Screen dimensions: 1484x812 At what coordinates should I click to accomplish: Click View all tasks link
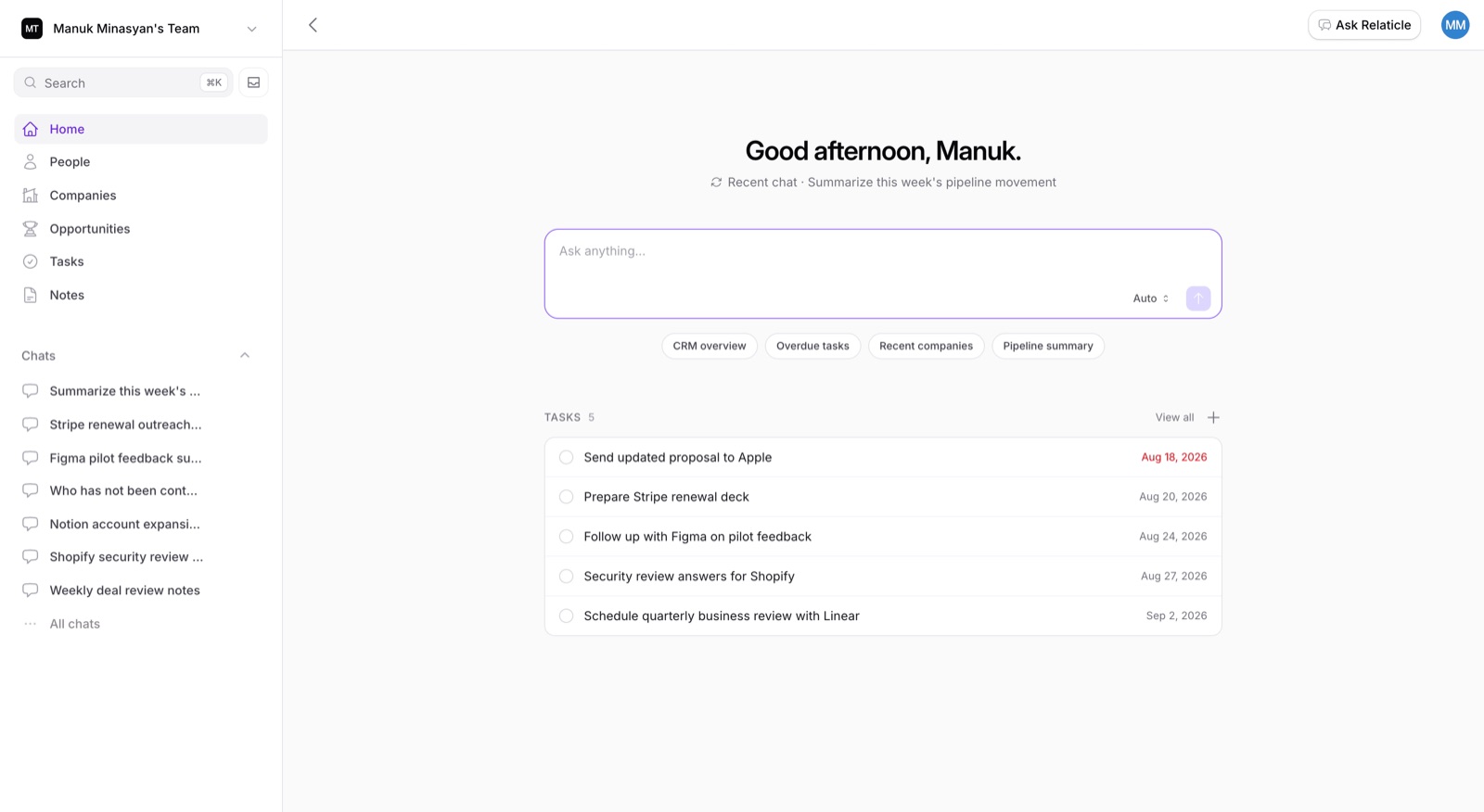click(1174, 417)
